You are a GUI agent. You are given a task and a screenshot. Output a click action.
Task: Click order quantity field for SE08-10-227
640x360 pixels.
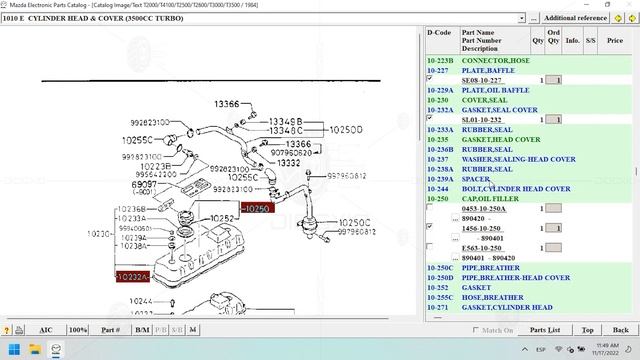click(x=553, y=80)
